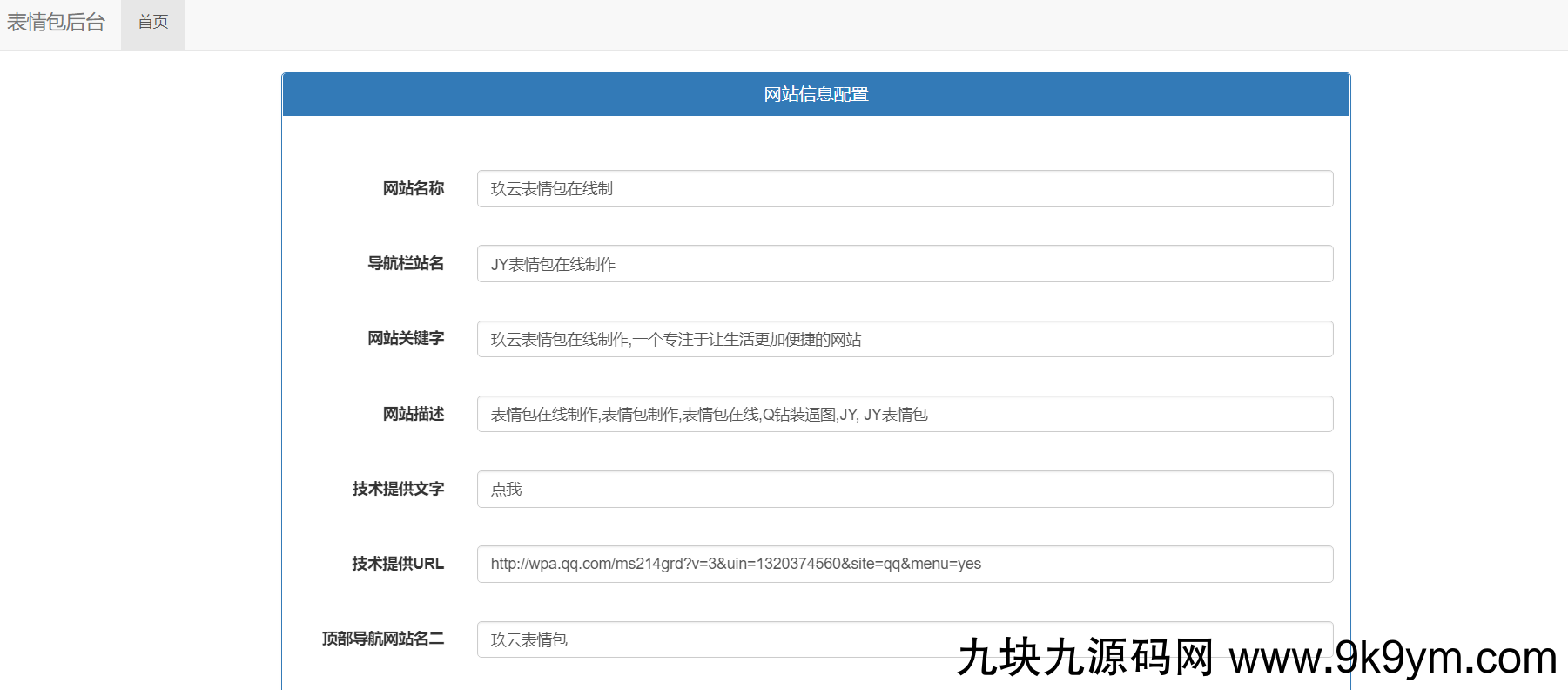The image size is (1568, 690).
Task: Click the 表情包后台 brand link
Action: (56, 23)
